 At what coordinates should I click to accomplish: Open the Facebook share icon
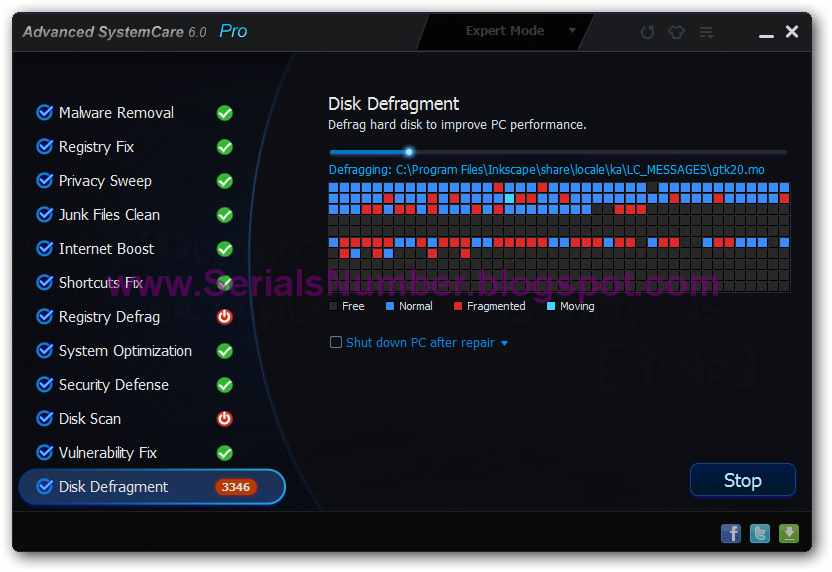point(731,533)
